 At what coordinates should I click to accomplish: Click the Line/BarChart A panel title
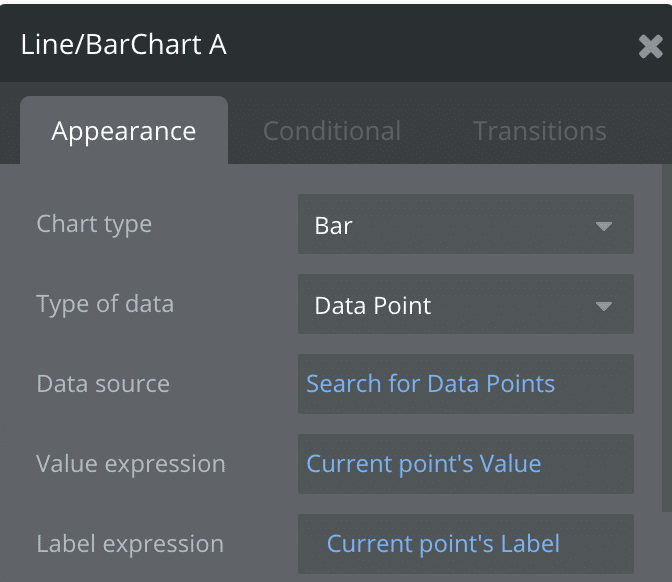[124, 45]
